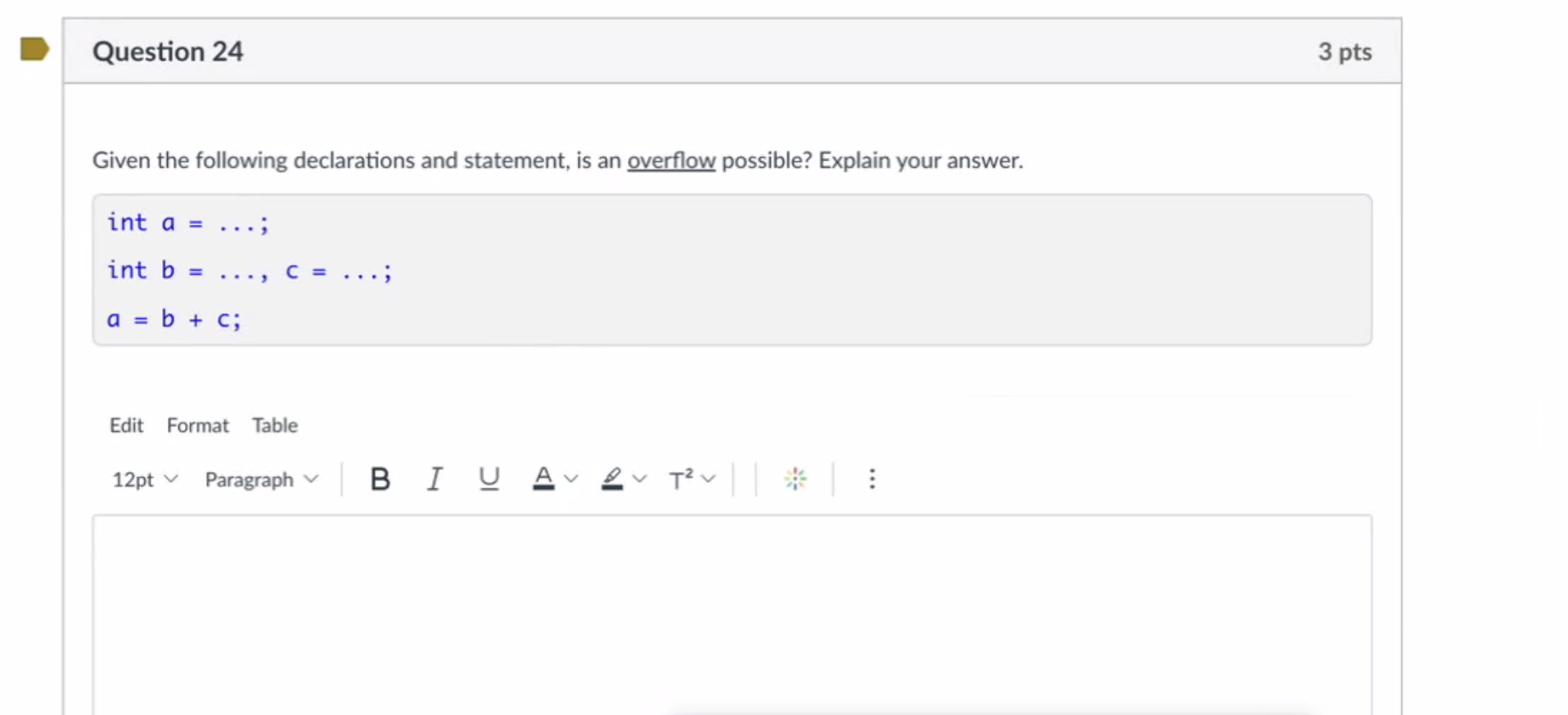
Task: Open the Format menu of the editor
Action: coord(197,425)
